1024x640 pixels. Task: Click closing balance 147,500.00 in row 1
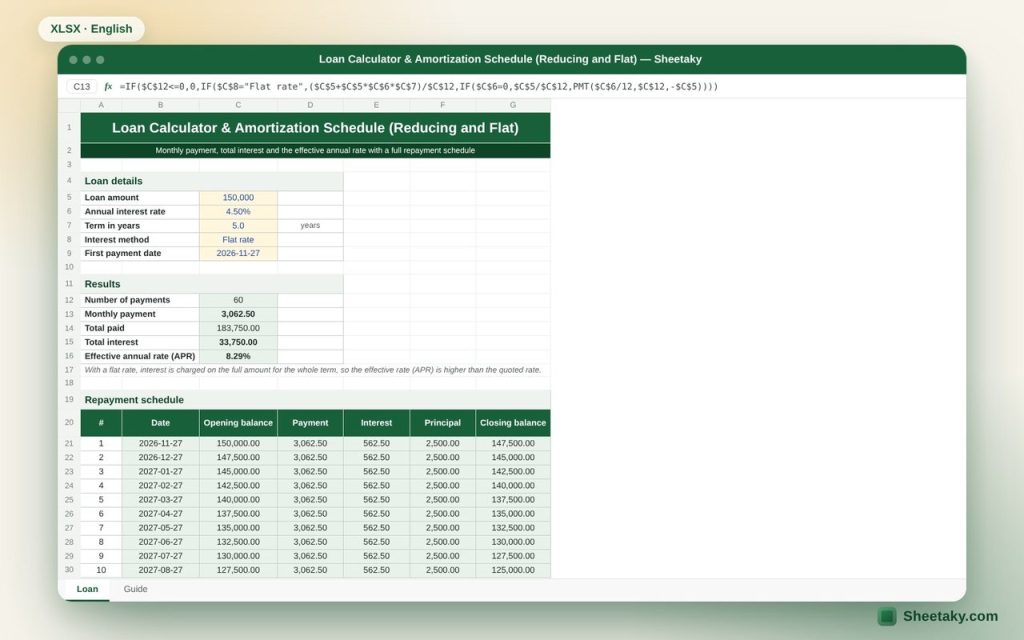[513, 443]
